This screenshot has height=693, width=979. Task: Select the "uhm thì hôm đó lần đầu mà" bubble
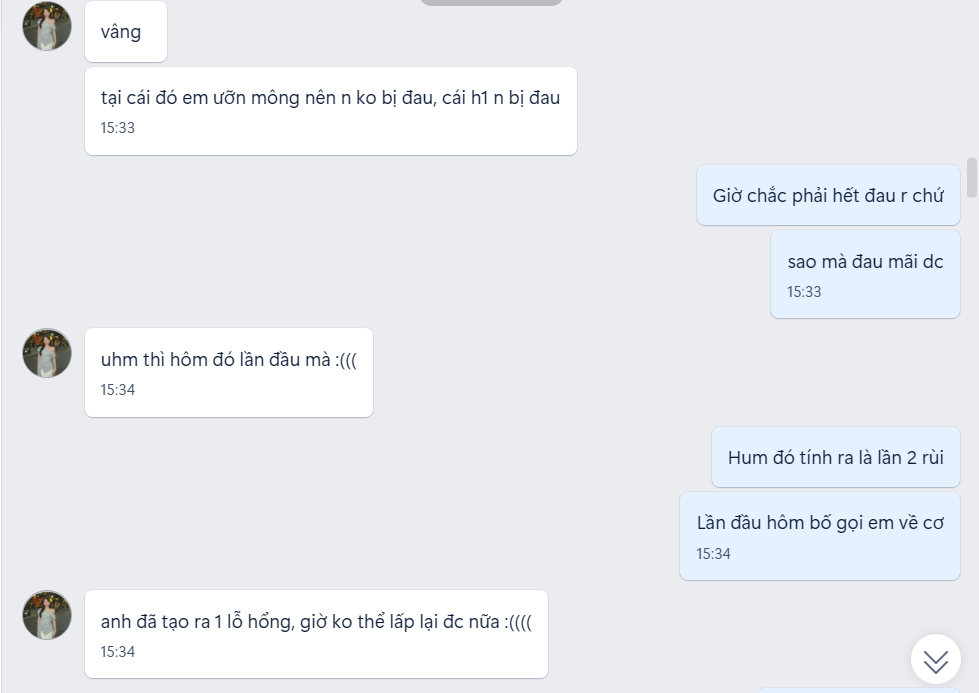(229, 373)
